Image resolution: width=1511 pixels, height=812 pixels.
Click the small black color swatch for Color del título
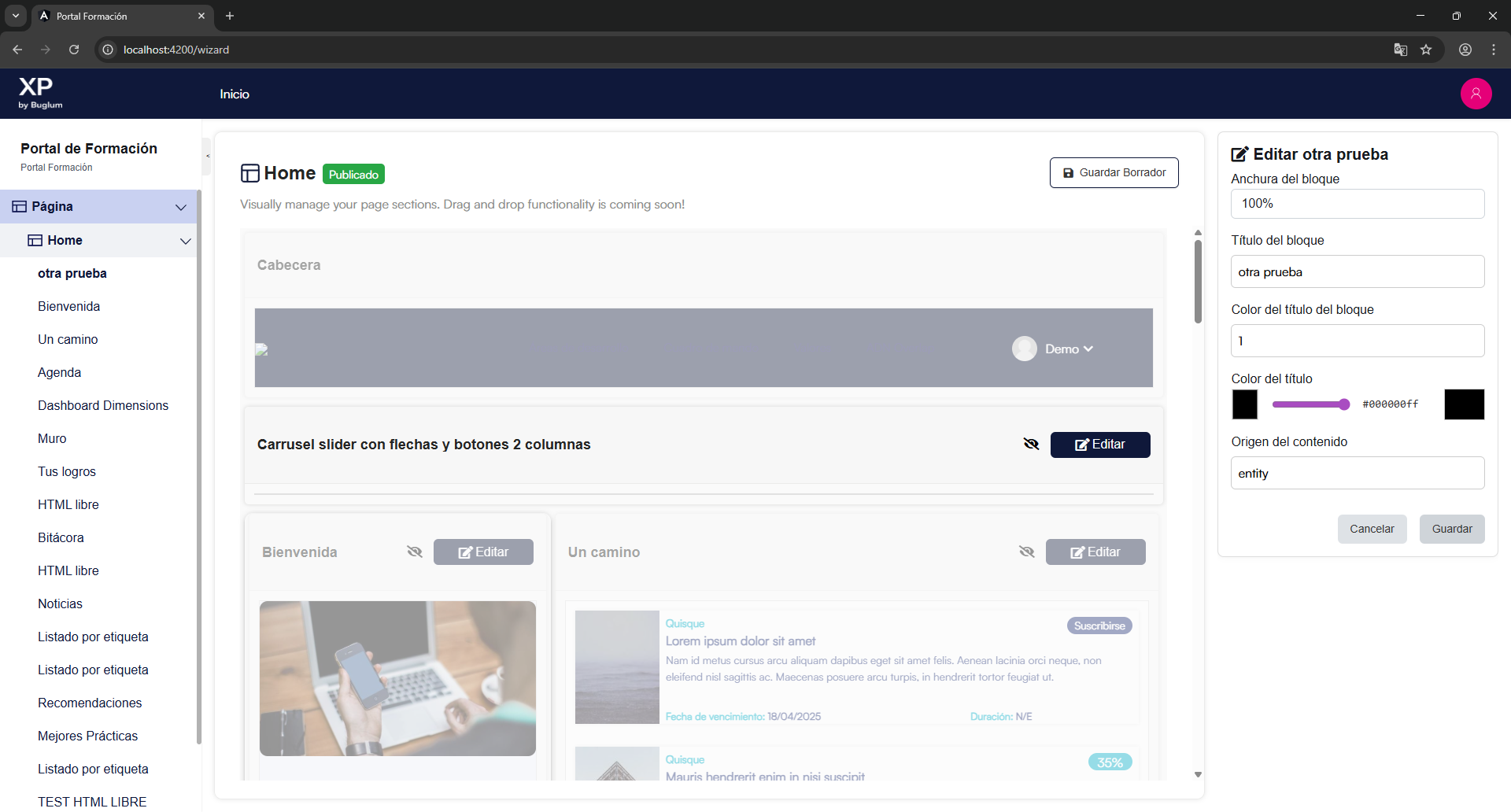(x=1245, y=404)
